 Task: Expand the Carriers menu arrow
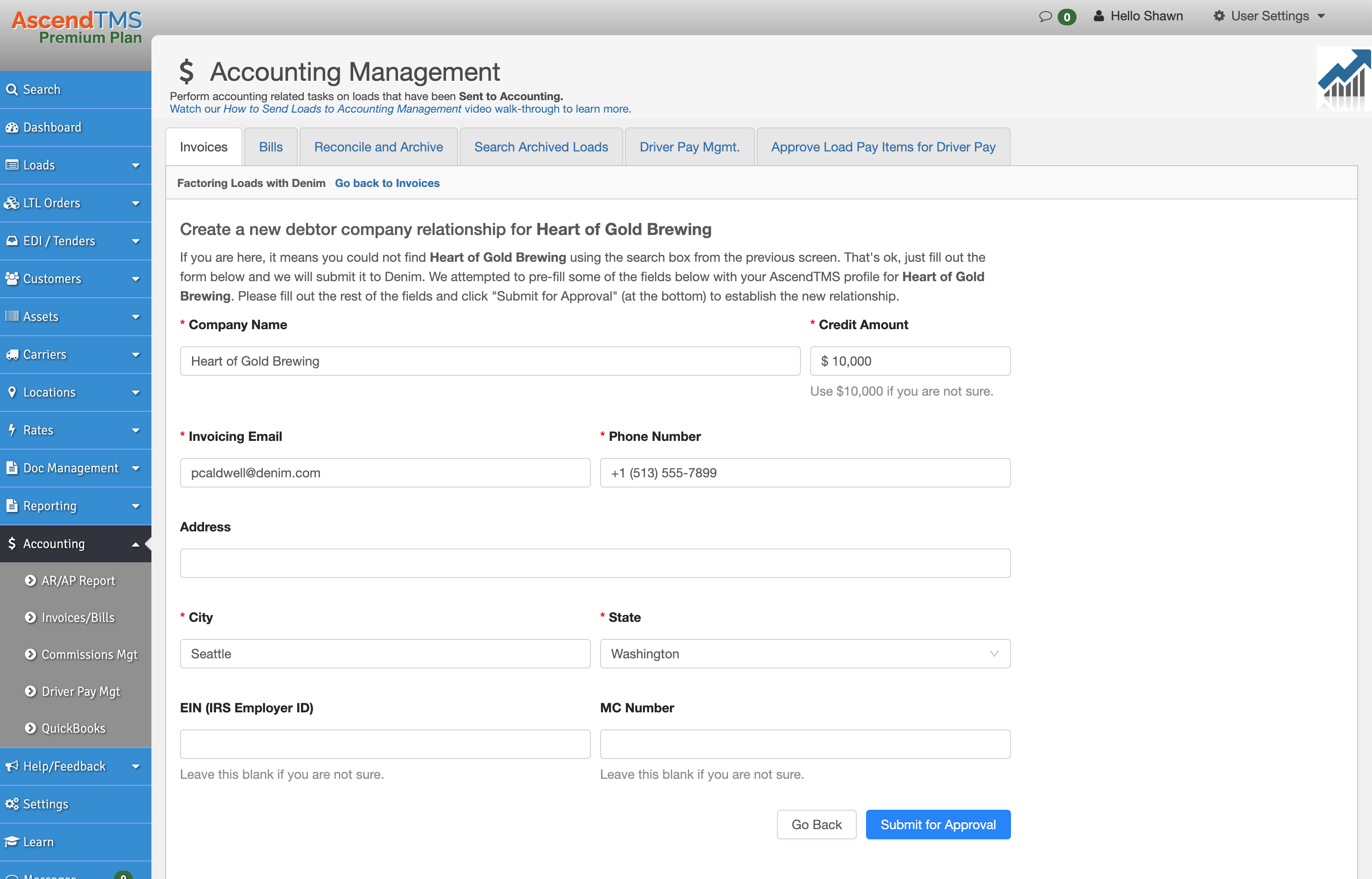coord(136,355)
